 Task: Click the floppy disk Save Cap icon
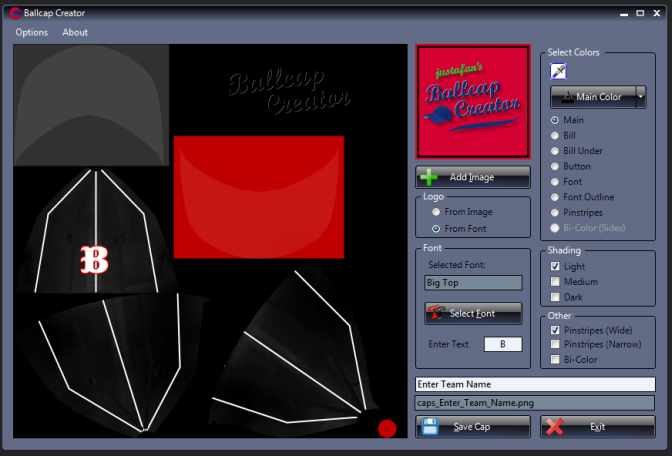click(430, 427)
